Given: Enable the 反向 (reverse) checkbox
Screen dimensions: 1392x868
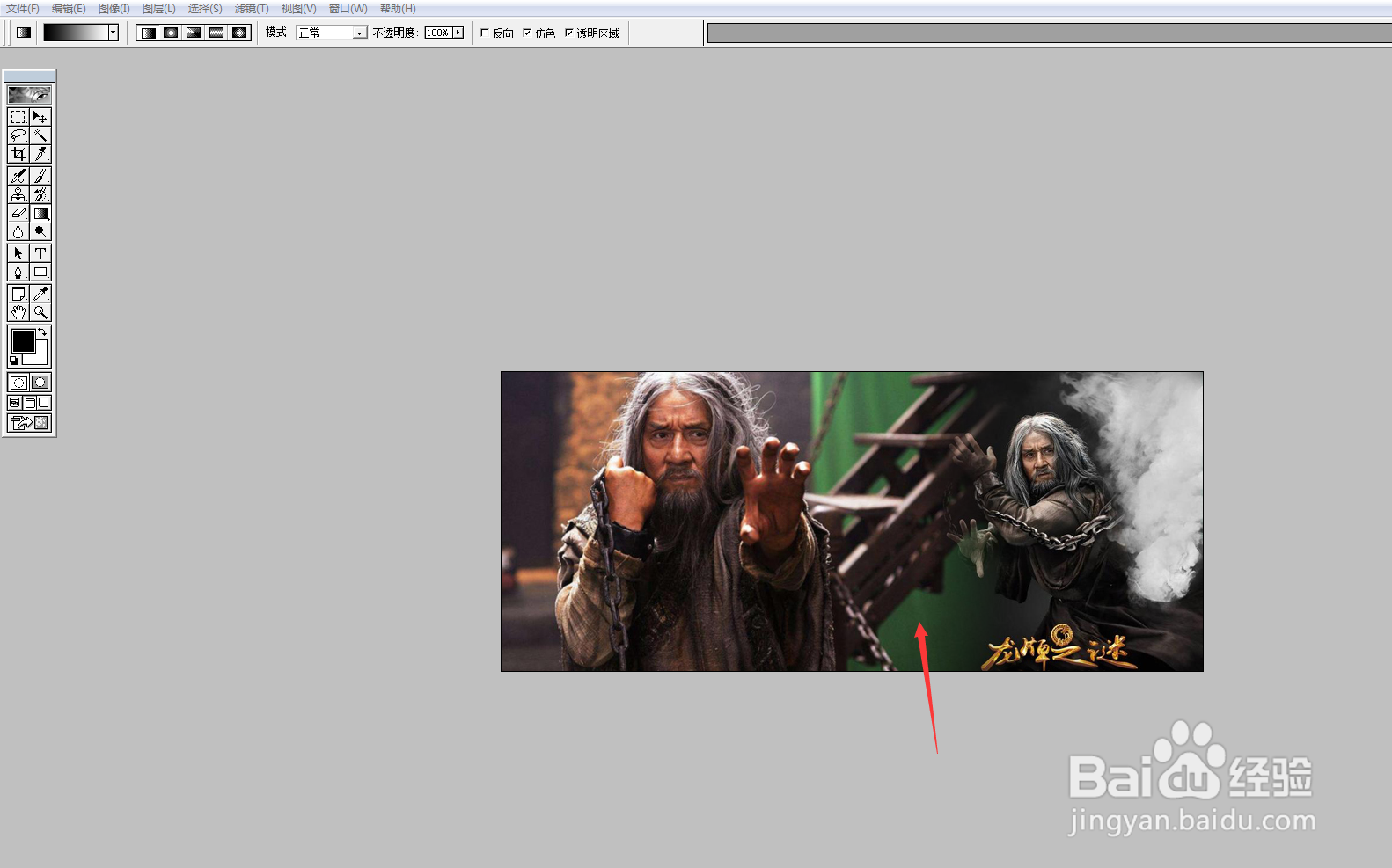Looking at the screenshot, I should pos(485,33).
